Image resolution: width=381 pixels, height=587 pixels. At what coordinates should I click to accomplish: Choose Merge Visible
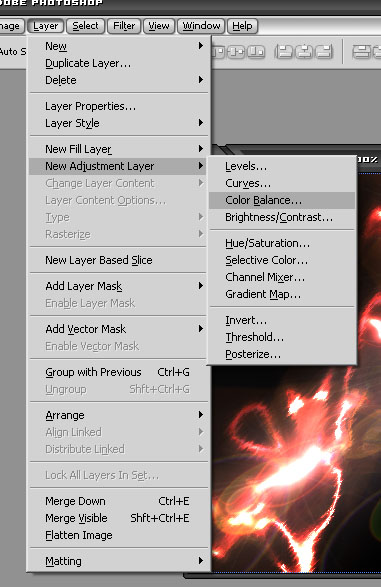118,518
